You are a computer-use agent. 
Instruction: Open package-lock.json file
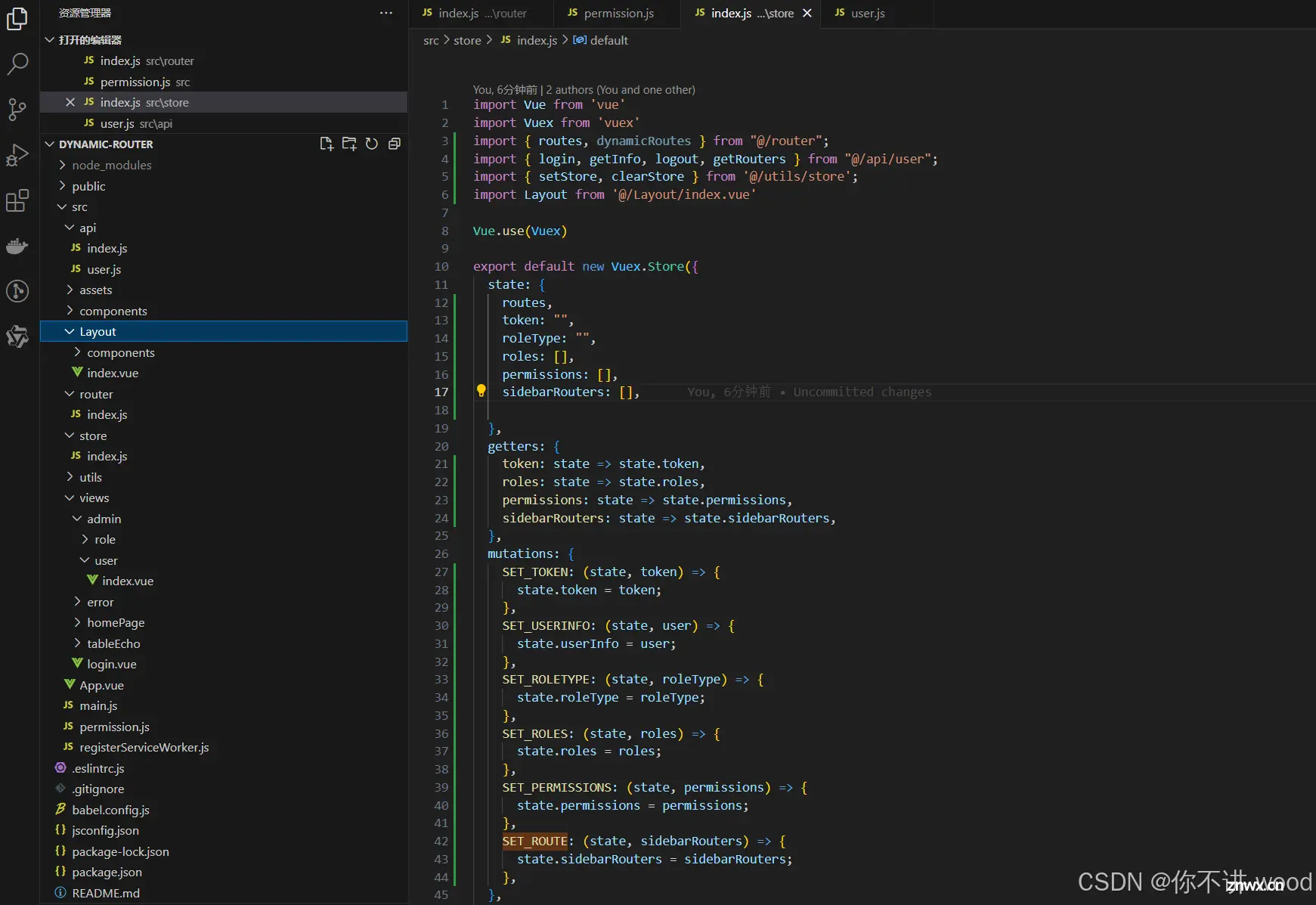[x=224, y=851]
